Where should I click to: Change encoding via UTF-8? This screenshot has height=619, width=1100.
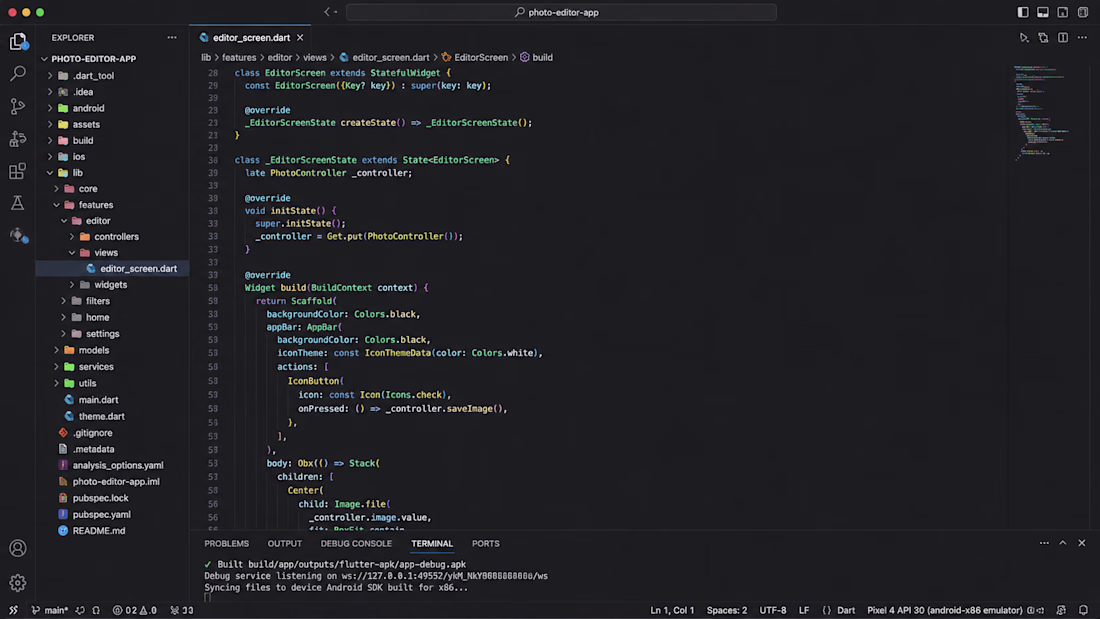[x=773, y=611]
